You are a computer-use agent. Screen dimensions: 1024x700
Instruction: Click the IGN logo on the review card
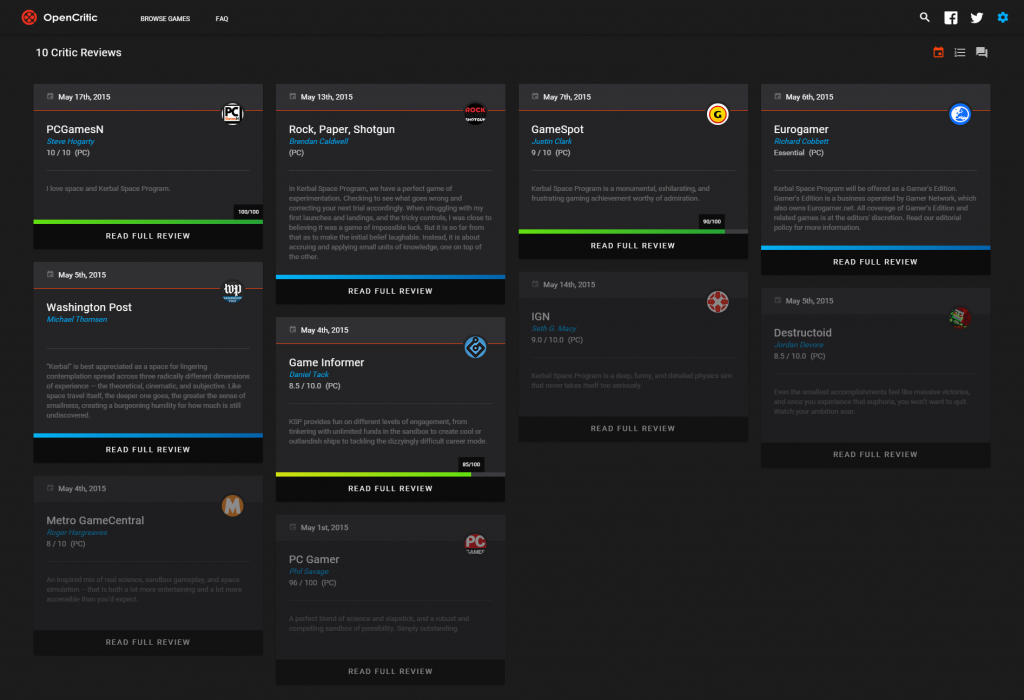point(717,301)
